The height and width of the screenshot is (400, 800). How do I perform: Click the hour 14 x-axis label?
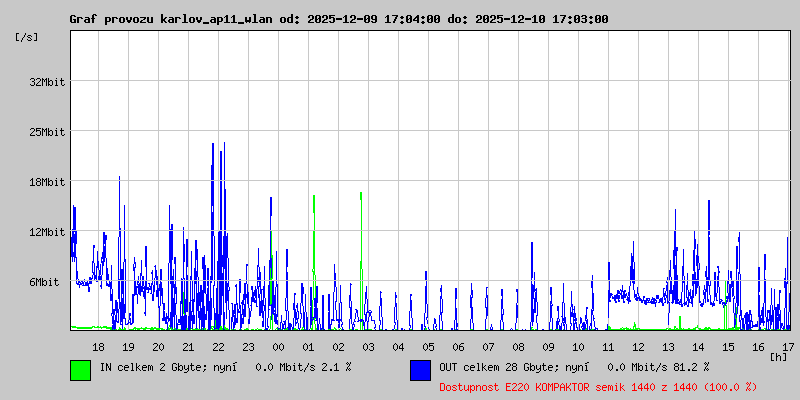coord(698,347)
